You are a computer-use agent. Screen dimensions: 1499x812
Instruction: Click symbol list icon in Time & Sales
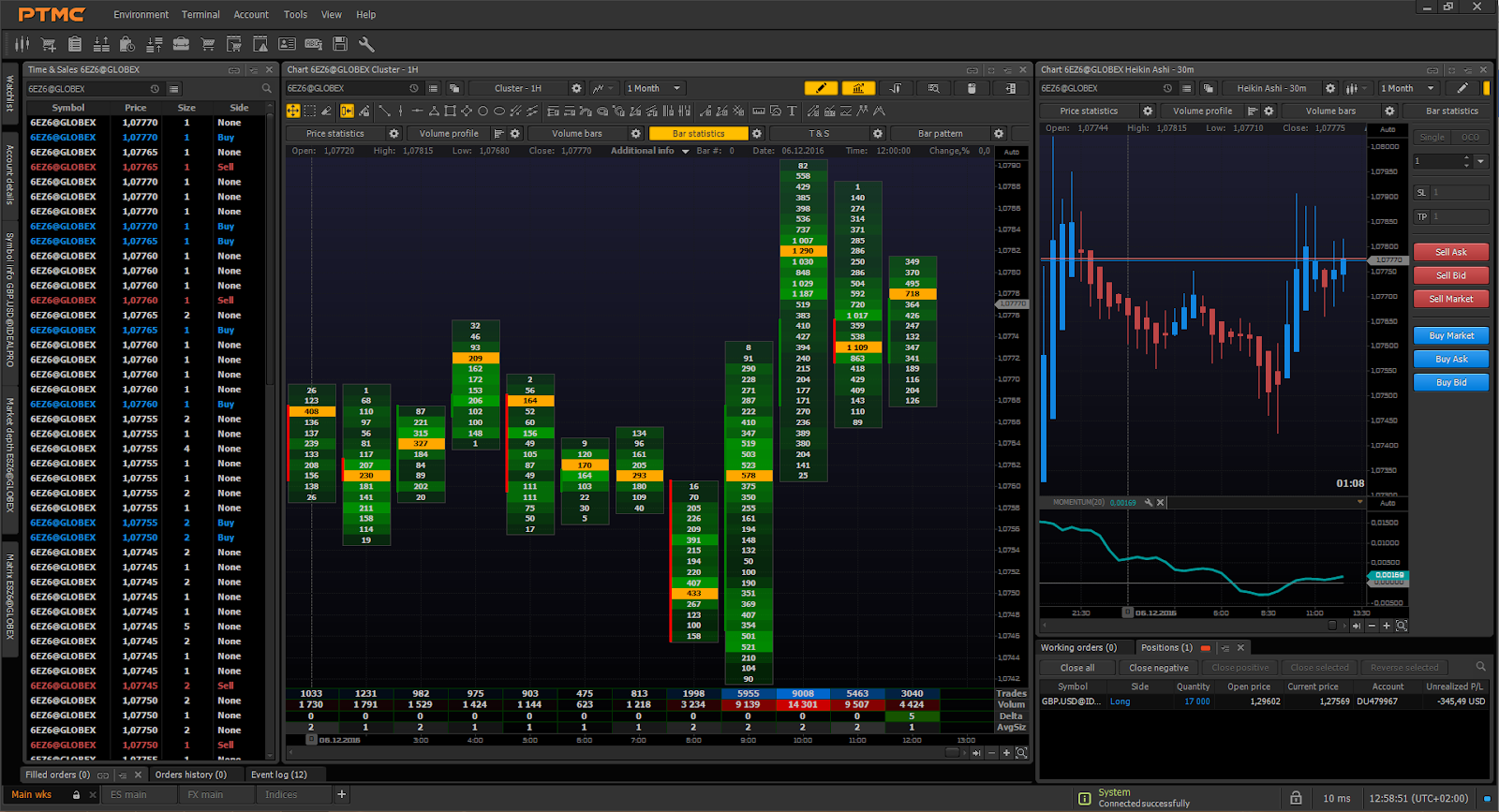(174, 89)
